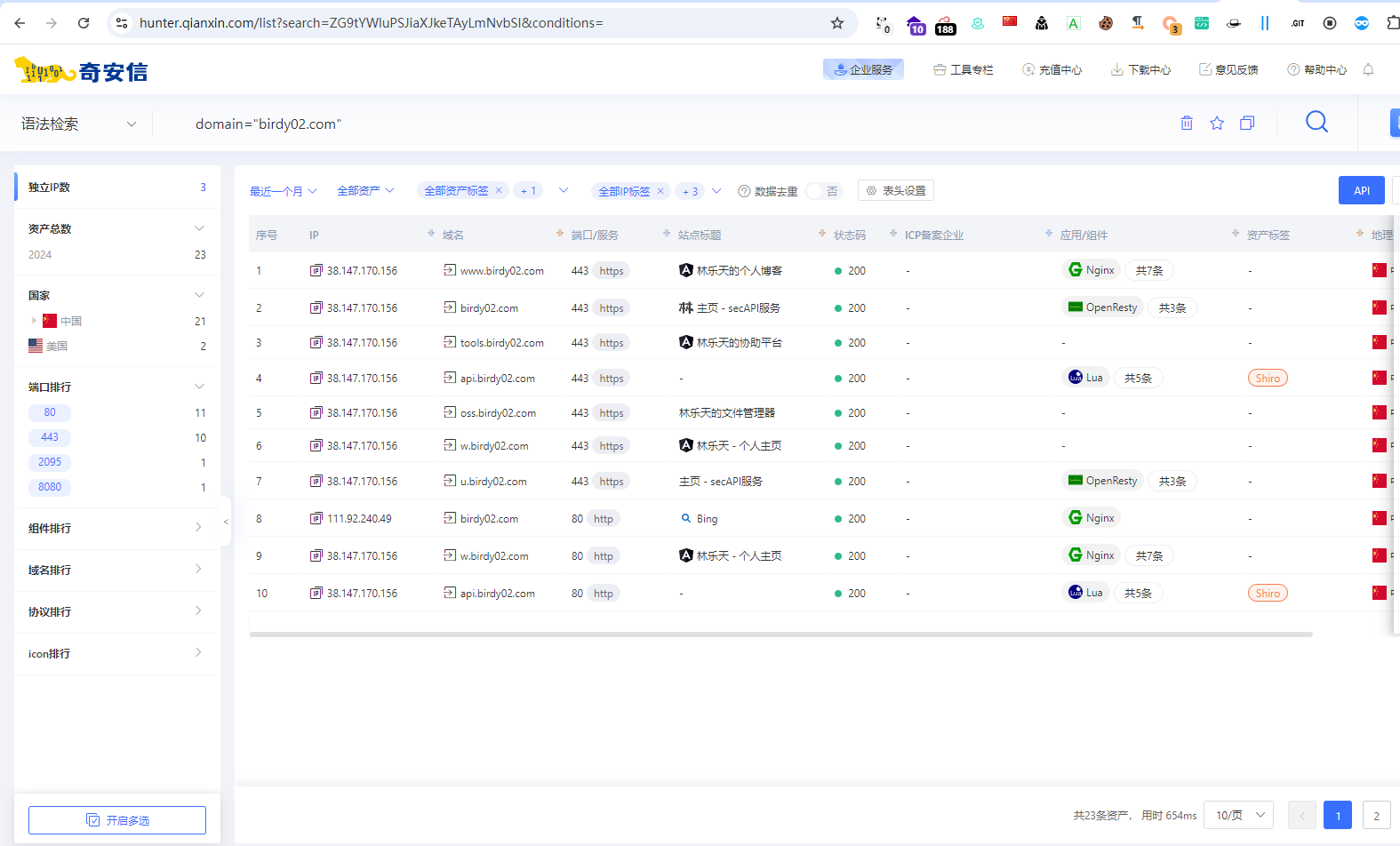
Task: Click the trash icon to clear query
Action: (x=1186, y=124)
